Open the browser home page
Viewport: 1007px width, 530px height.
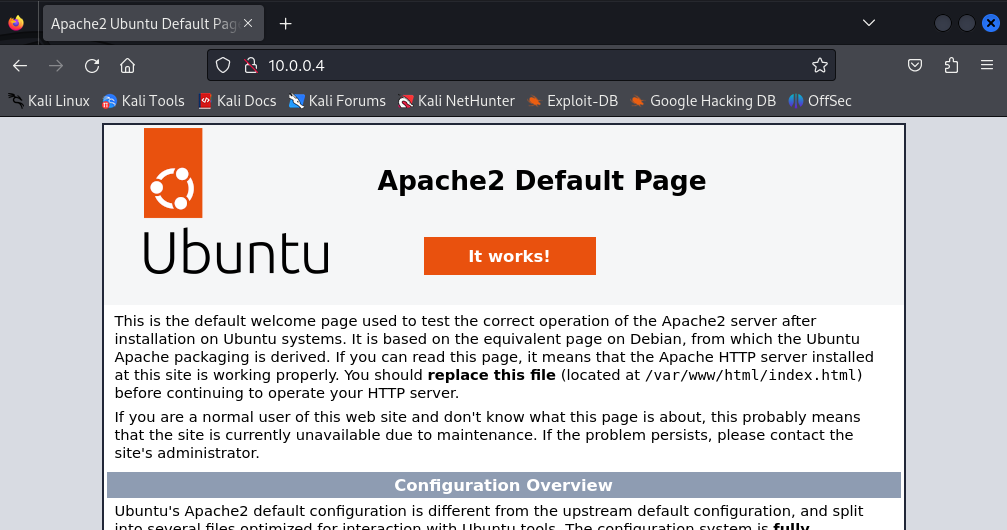point(127,66)
